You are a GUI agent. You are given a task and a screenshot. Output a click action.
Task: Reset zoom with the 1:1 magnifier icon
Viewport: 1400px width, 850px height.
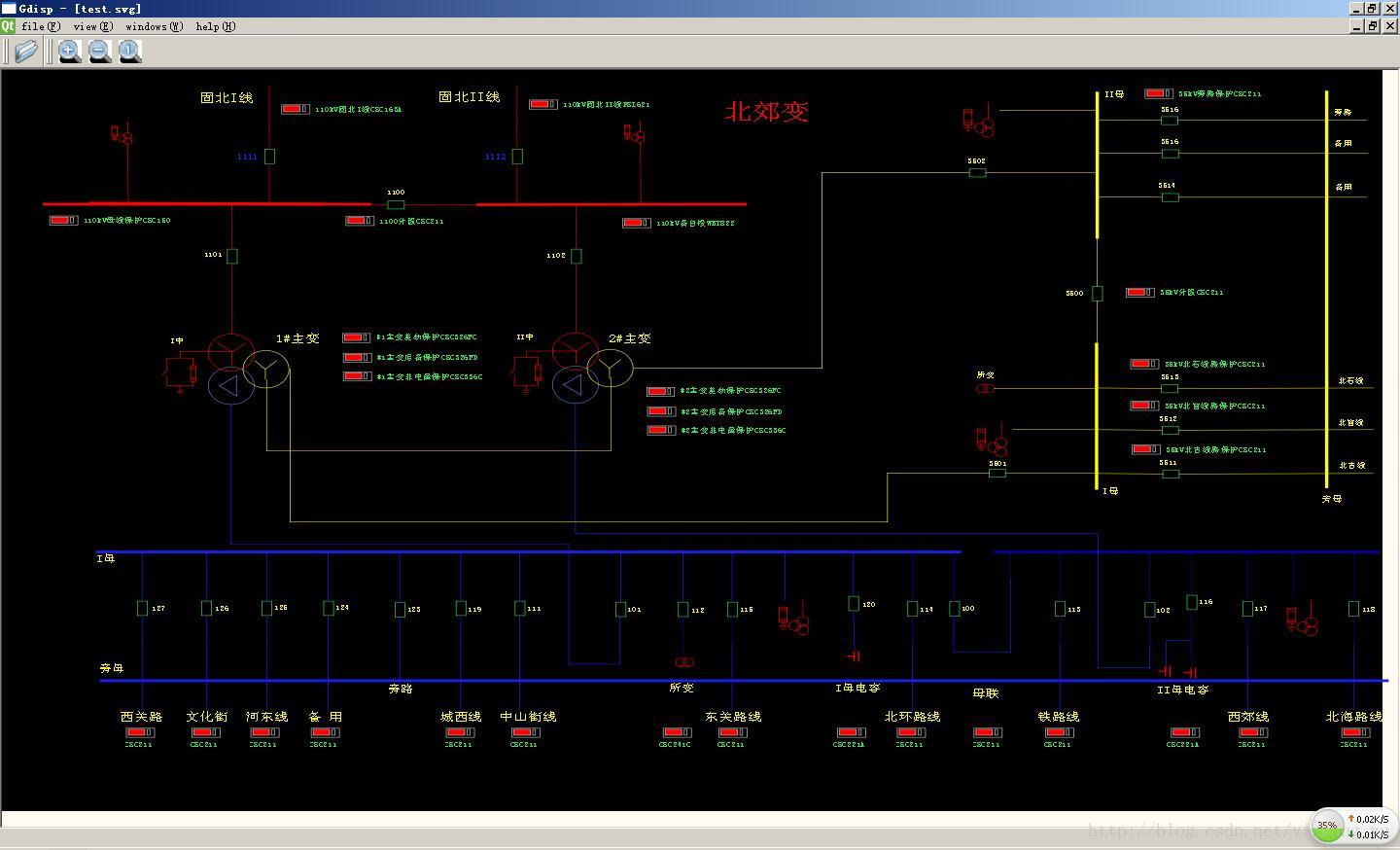coord(130,52)
